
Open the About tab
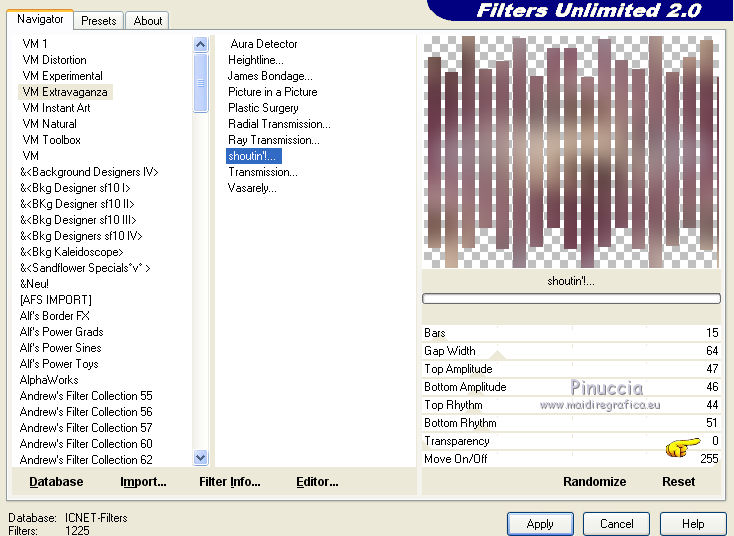pos(147,21)
